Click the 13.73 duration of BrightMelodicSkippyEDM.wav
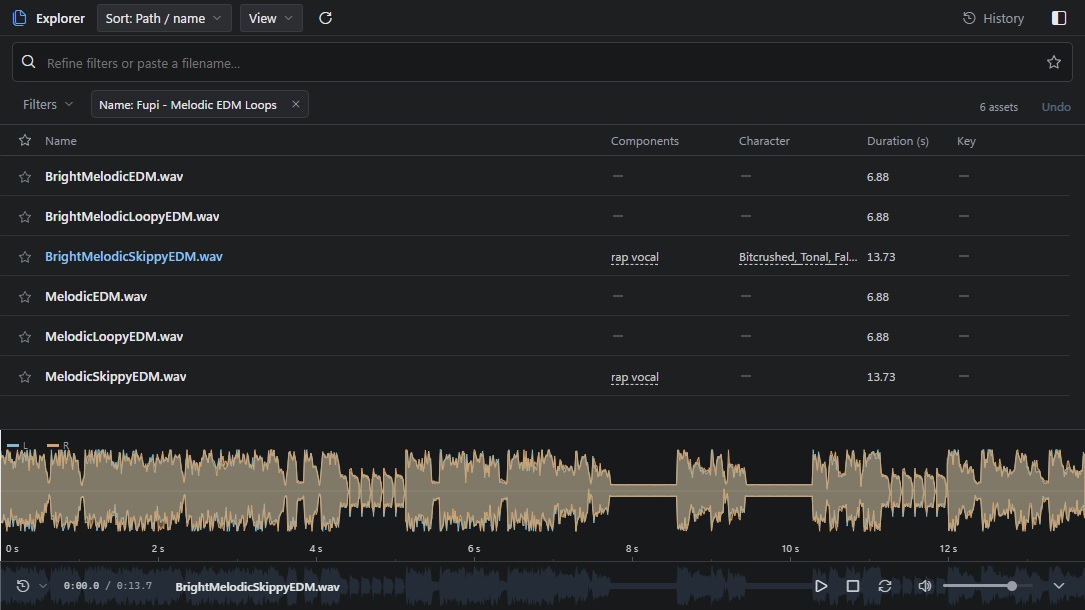This screenshot has height=610, width=1085. click(881, 257)
